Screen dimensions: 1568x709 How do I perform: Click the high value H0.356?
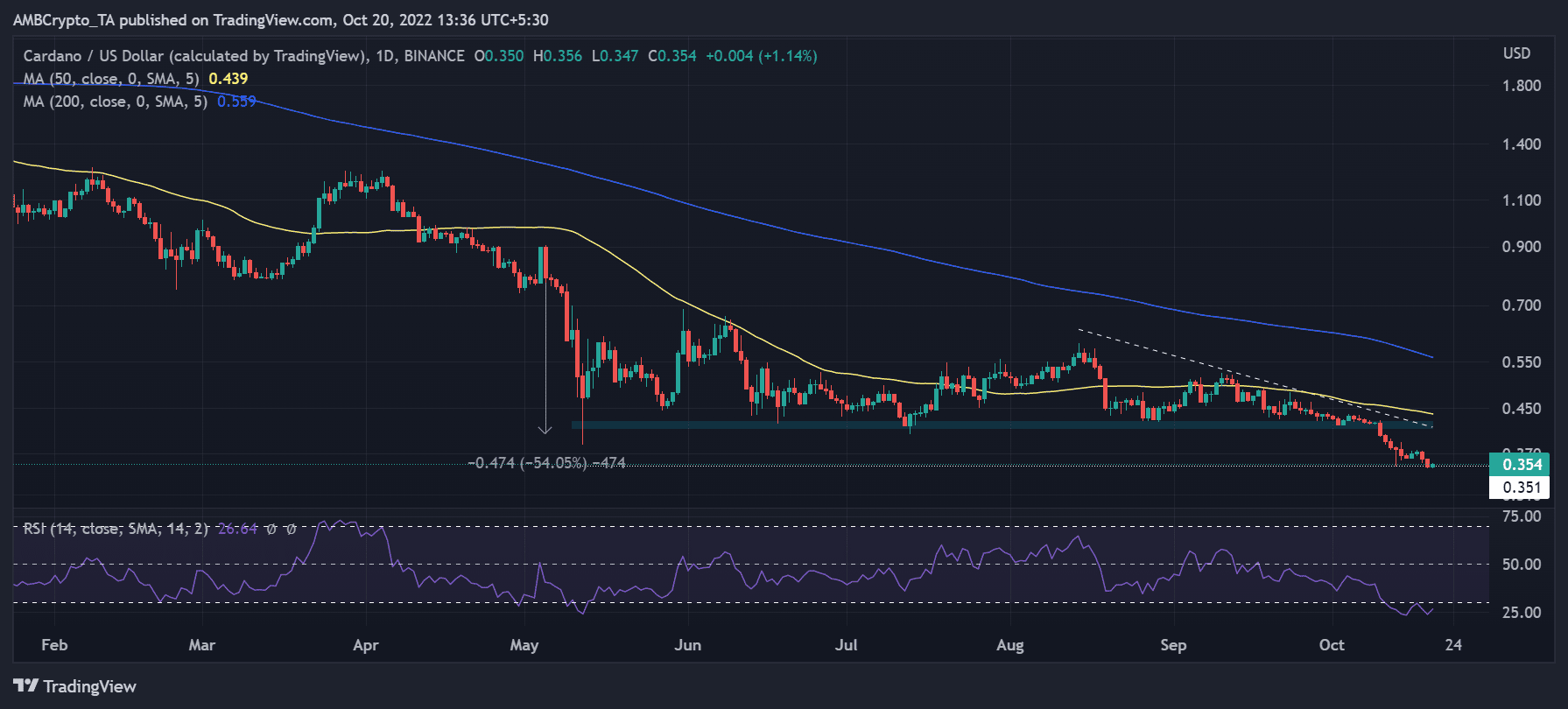click(x=558, y=56)
